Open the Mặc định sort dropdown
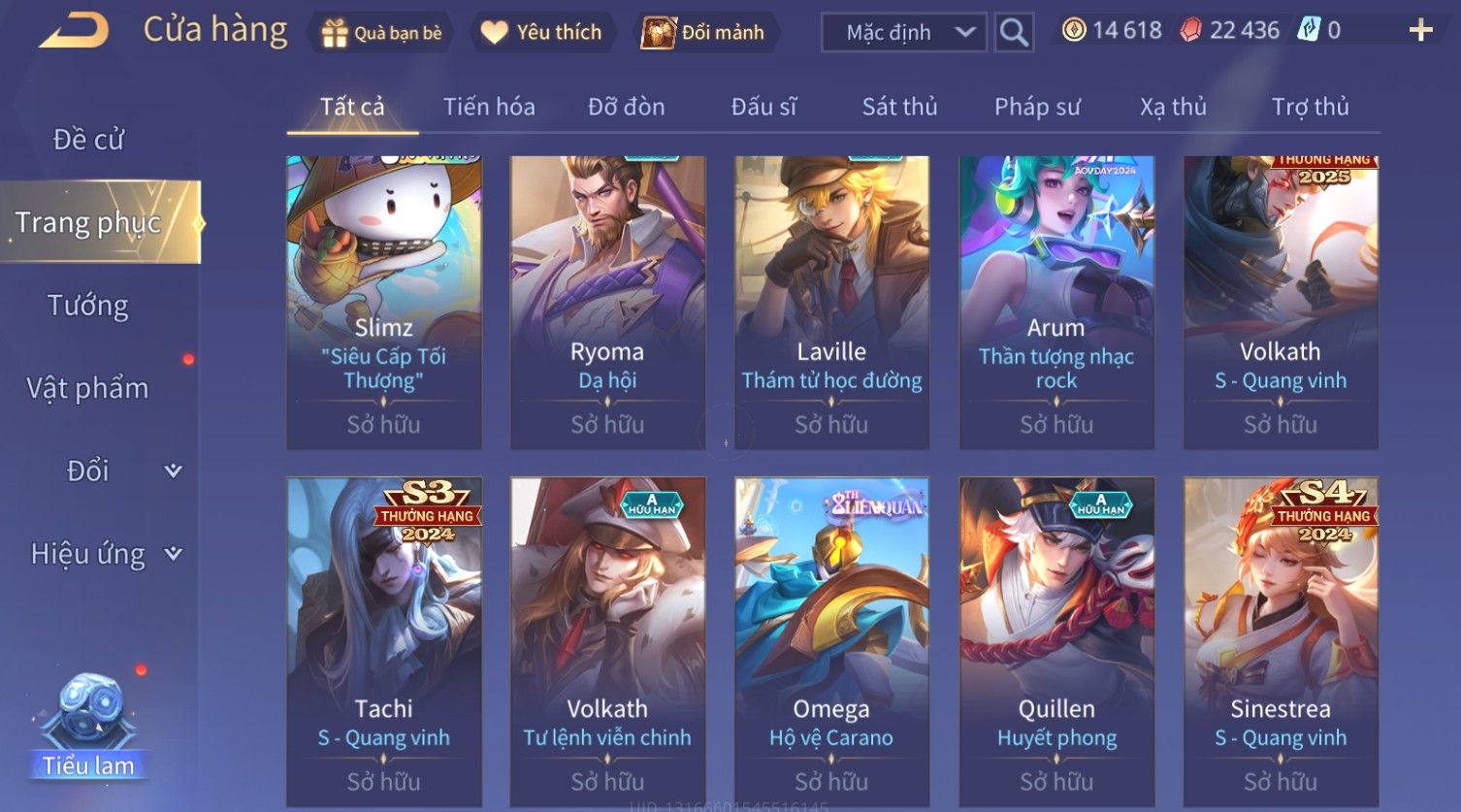The width and height of the screenshot is (1461, 812). tap(903, 32)
